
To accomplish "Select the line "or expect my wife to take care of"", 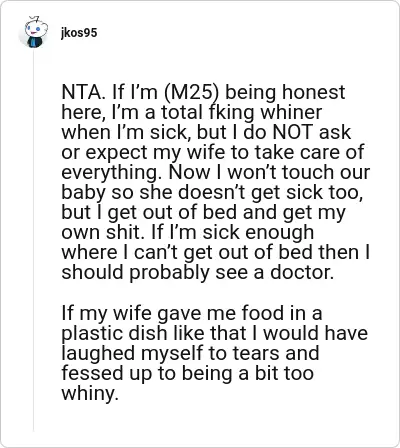I will click(x=212, y=153).
